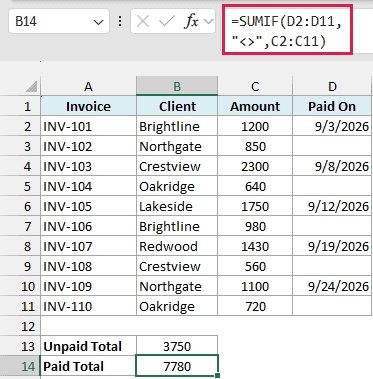The width and height of the screenshot is (373, 379).
Task: Click into the SUMIF formula in formula bar
Action: pos(287,32)
